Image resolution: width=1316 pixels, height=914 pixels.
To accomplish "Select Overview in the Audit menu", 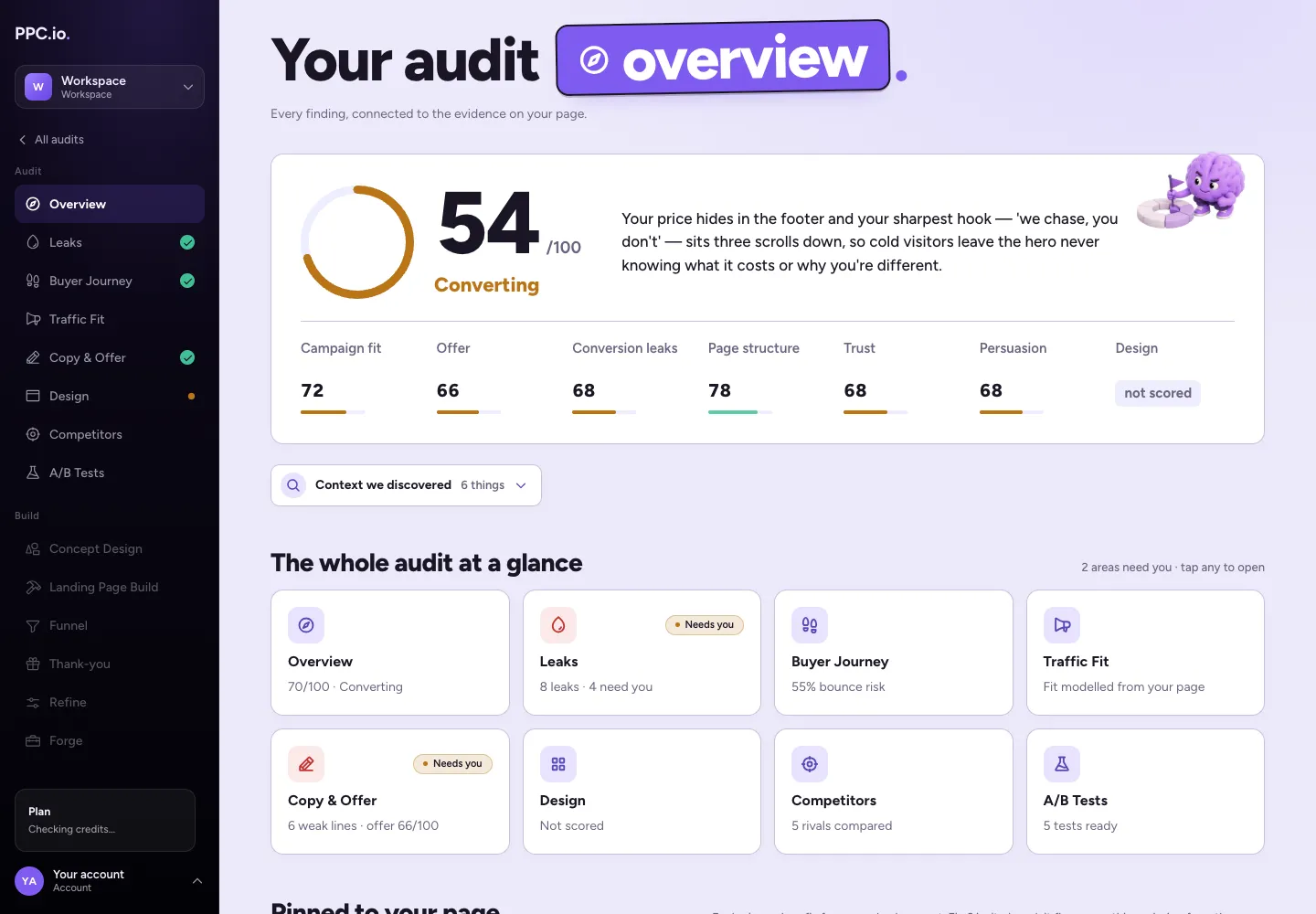I will (110, 204).
